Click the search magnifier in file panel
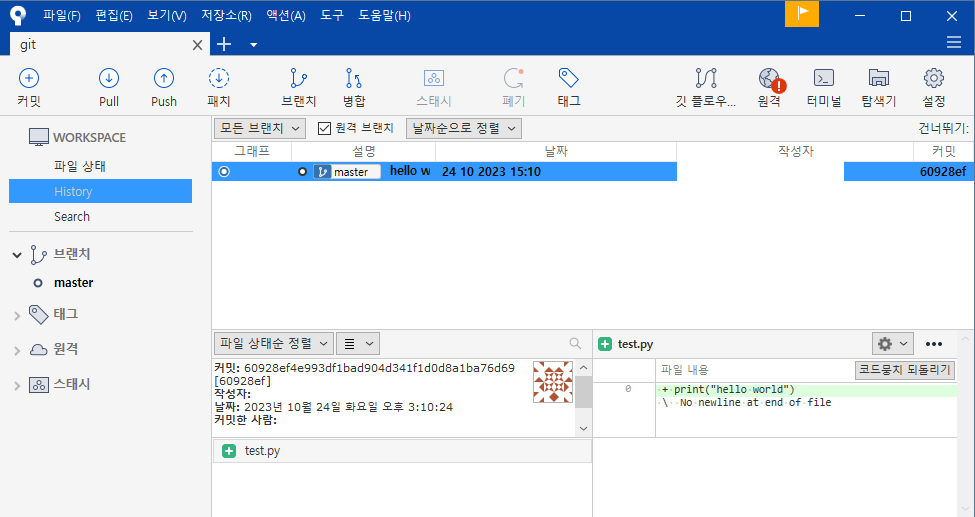Viewport: 975px width, 517px height. click(575, 343)
